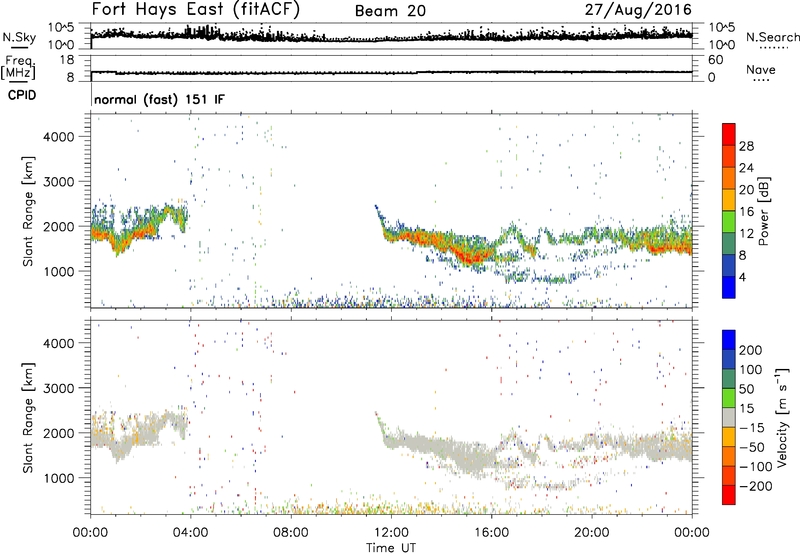Click the date '27/Aug/2016'
This screenshot has width=800, height=554.
click(x=638, y=10)
